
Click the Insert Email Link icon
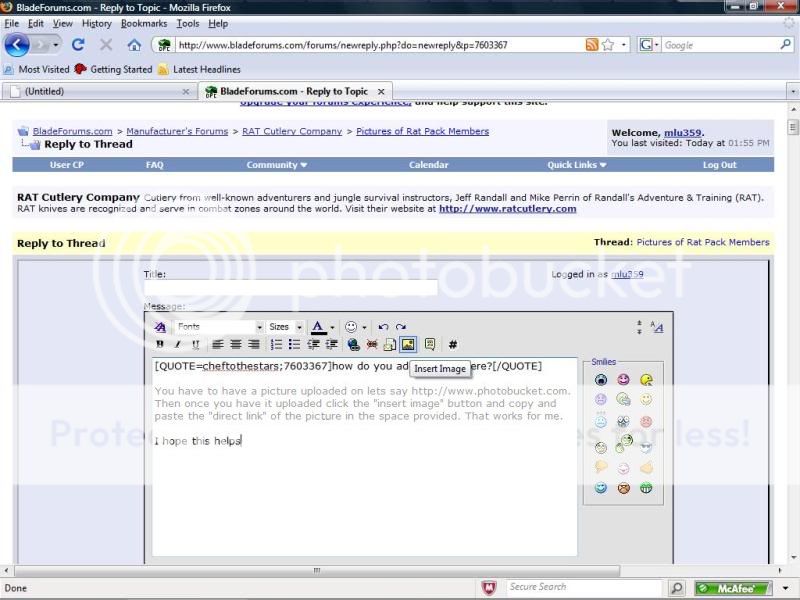390,344
